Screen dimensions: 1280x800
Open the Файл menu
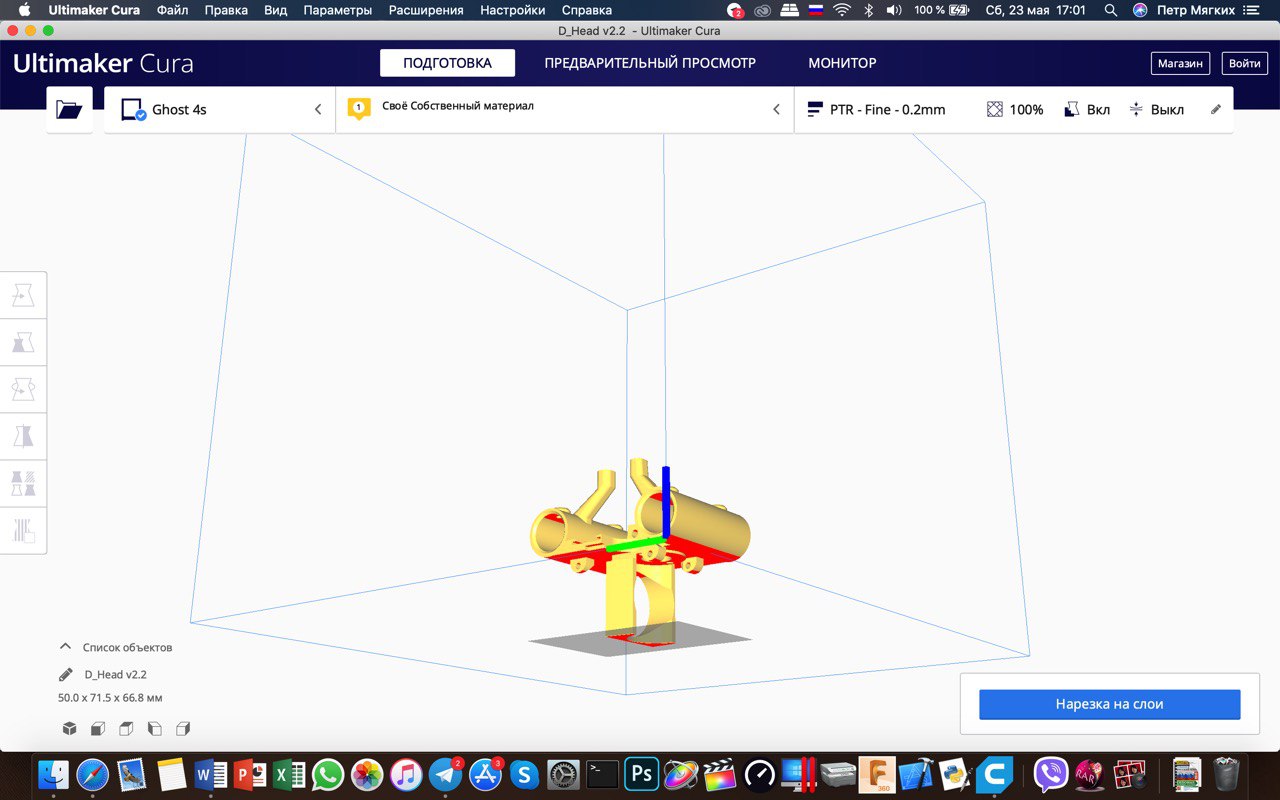click(x=172, y=10)
